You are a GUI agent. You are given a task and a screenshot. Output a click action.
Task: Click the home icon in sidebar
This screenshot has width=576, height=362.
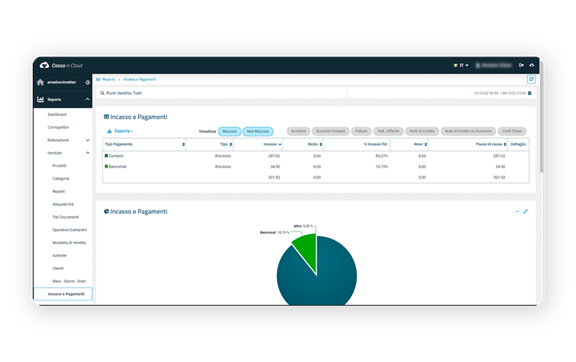[x=40, y=82]
